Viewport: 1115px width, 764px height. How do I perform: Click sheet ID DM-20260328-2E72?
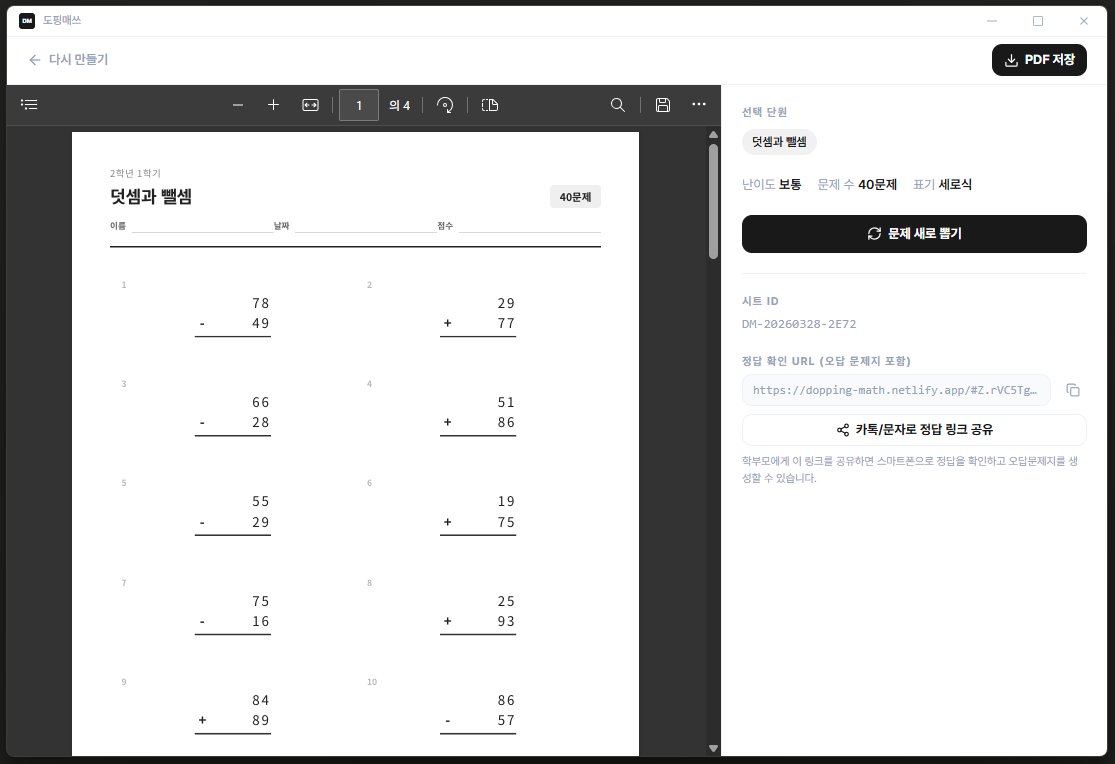(799, 324)
